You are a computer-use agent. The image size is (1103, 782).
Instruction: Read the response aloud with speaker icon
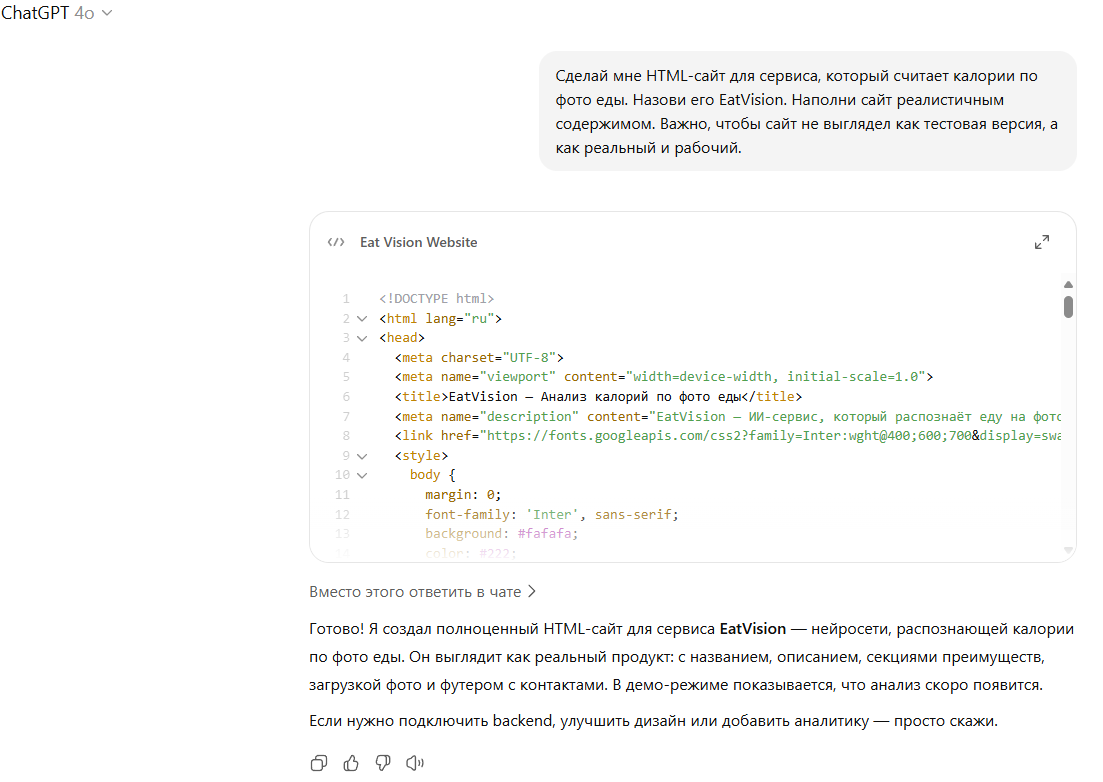coord(415,763)
